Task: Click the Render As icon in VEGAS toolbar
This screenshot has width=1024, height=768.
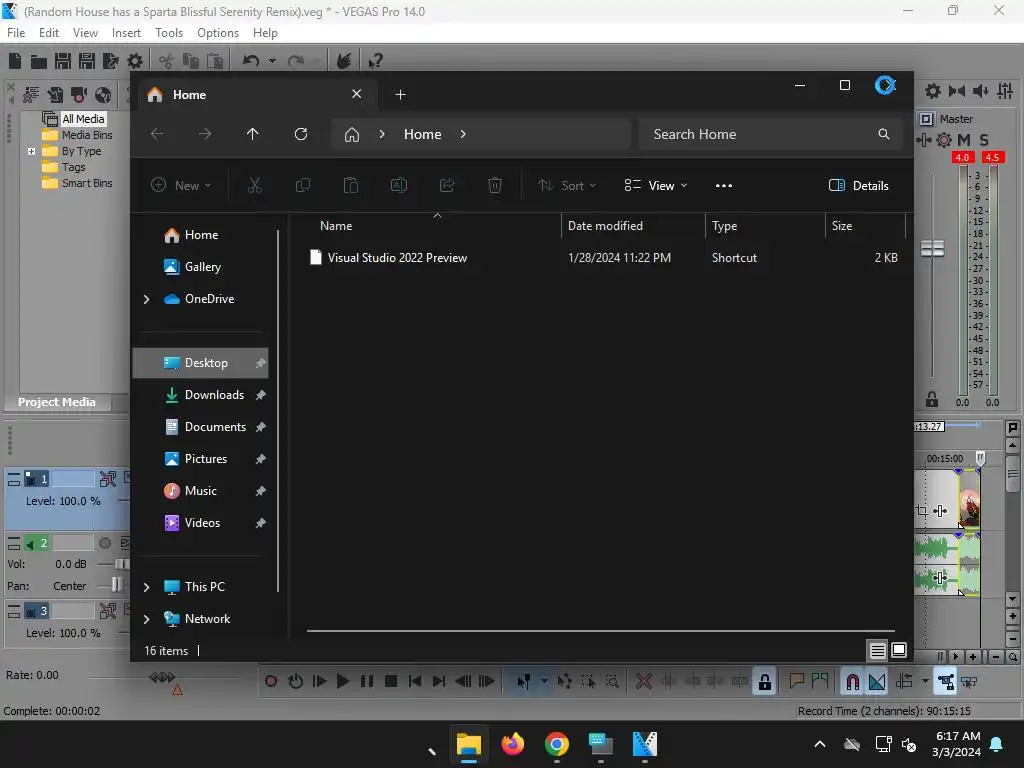Action: coord(111,61)
